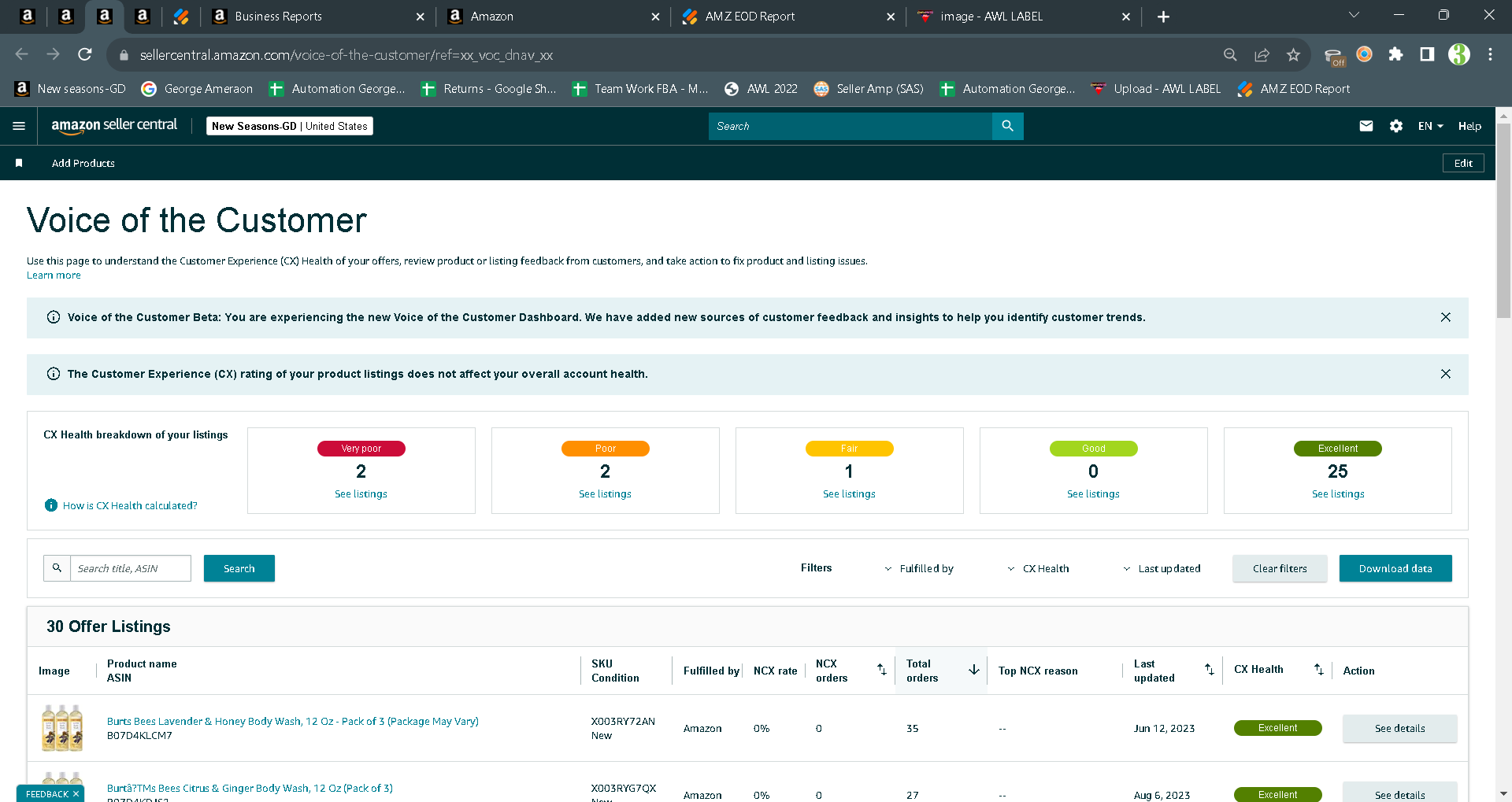Open the AWL 2022 bookmark

[761, 89]
